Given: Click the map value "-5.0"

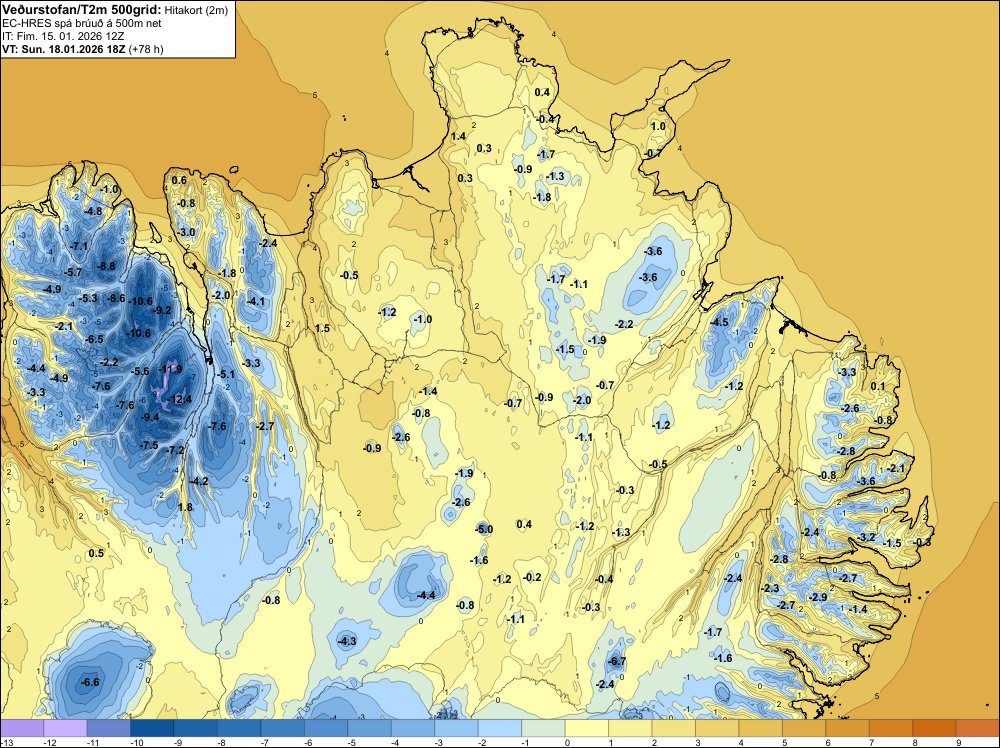Looking at the screenshot, I should click(x=484, y=529).
